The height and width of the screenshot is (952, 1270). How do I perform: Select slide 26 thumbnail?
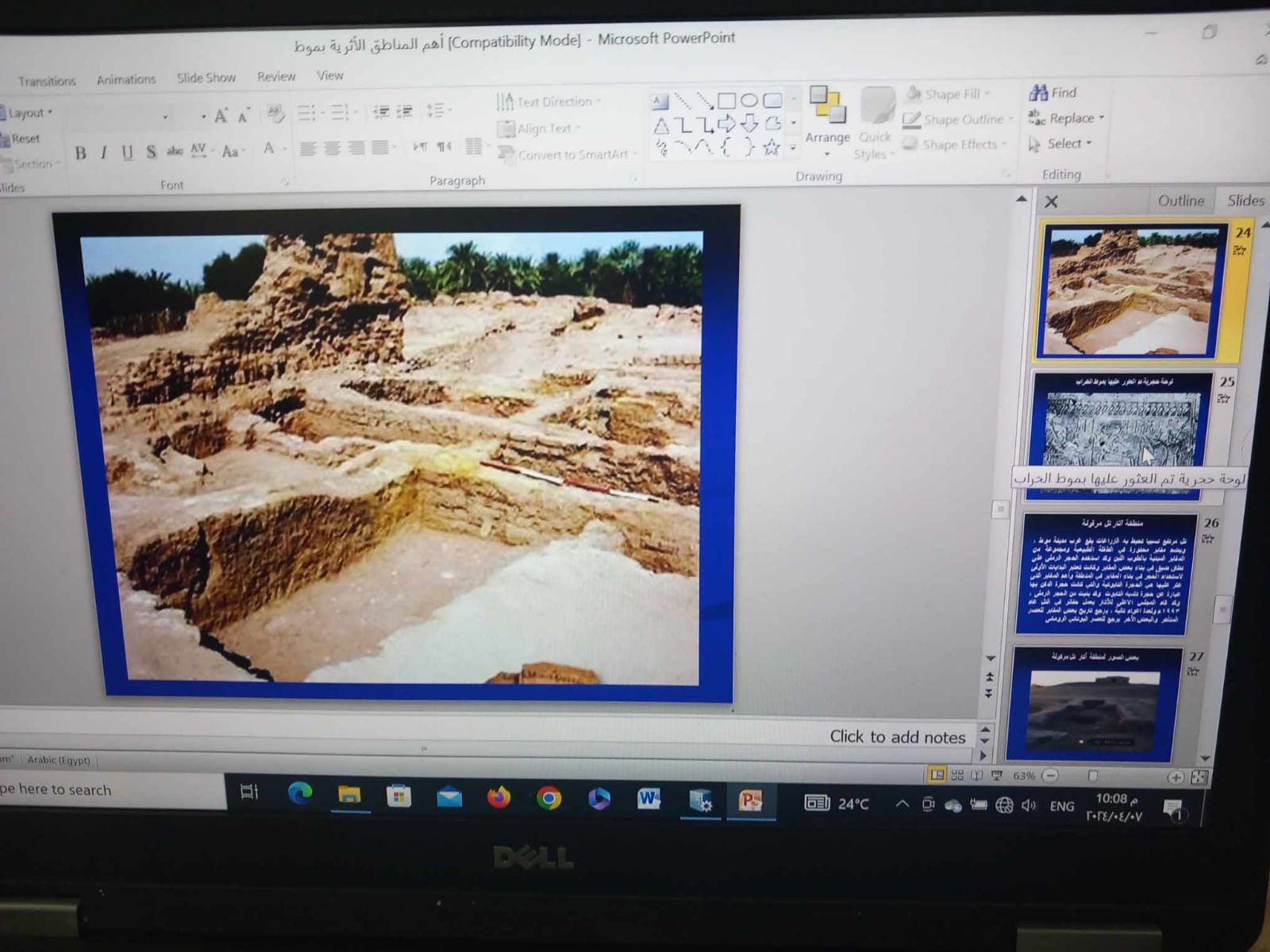click(x=1104, y=574)
